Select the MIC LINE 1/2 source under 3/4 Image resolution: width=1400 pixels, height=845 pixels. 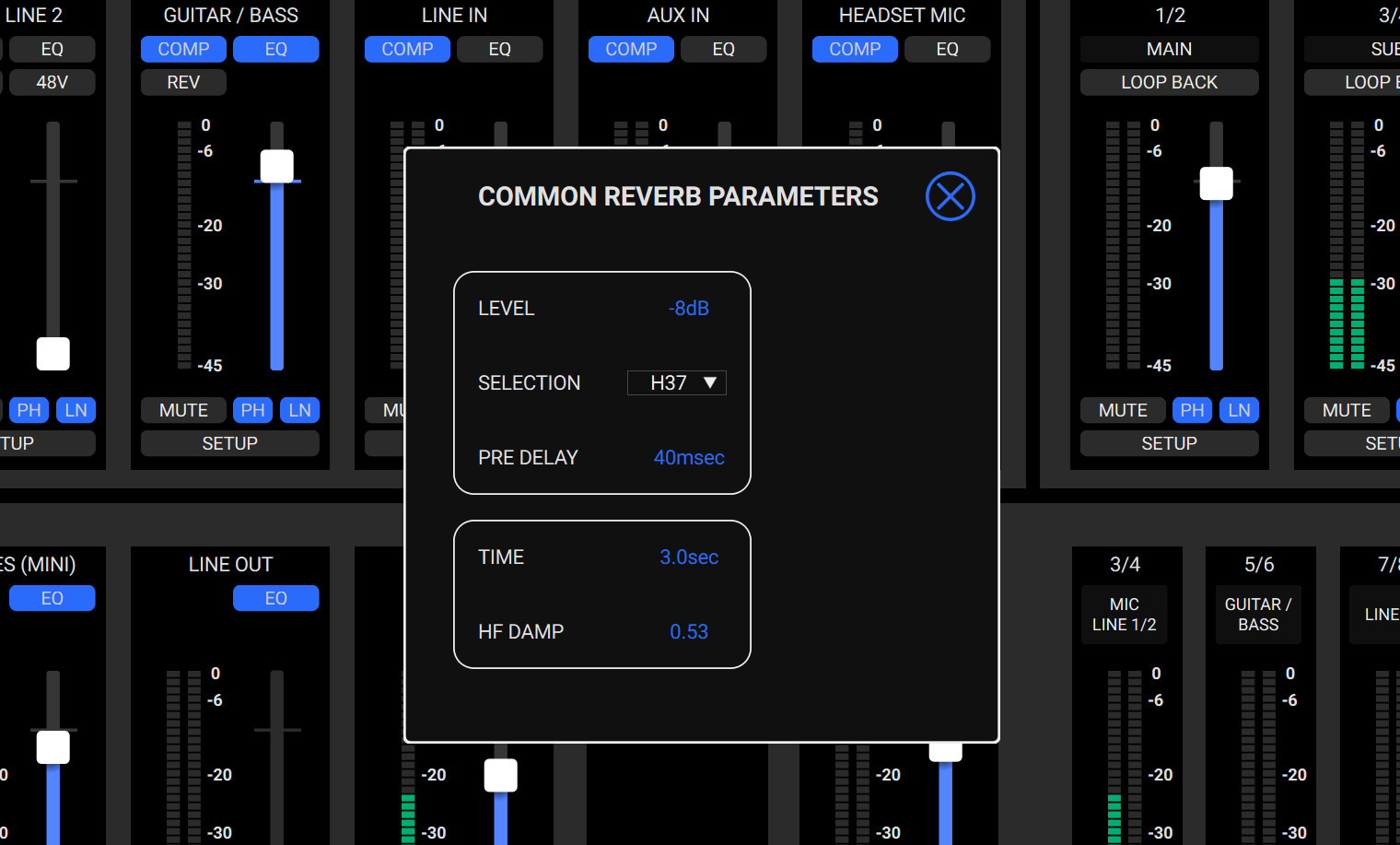coord(1124,615)
